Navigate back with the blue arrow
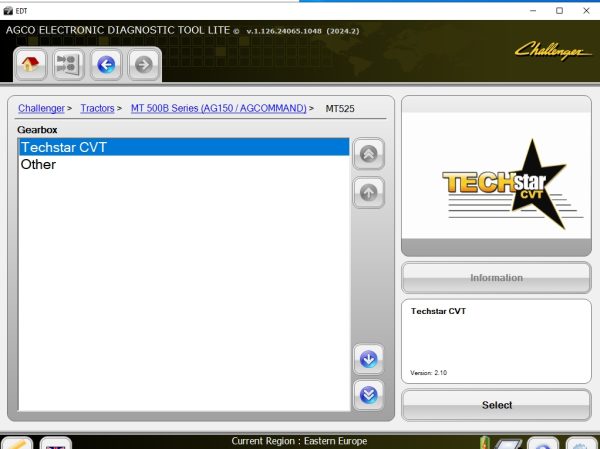 pyautogui.click(x=106, y=64)
